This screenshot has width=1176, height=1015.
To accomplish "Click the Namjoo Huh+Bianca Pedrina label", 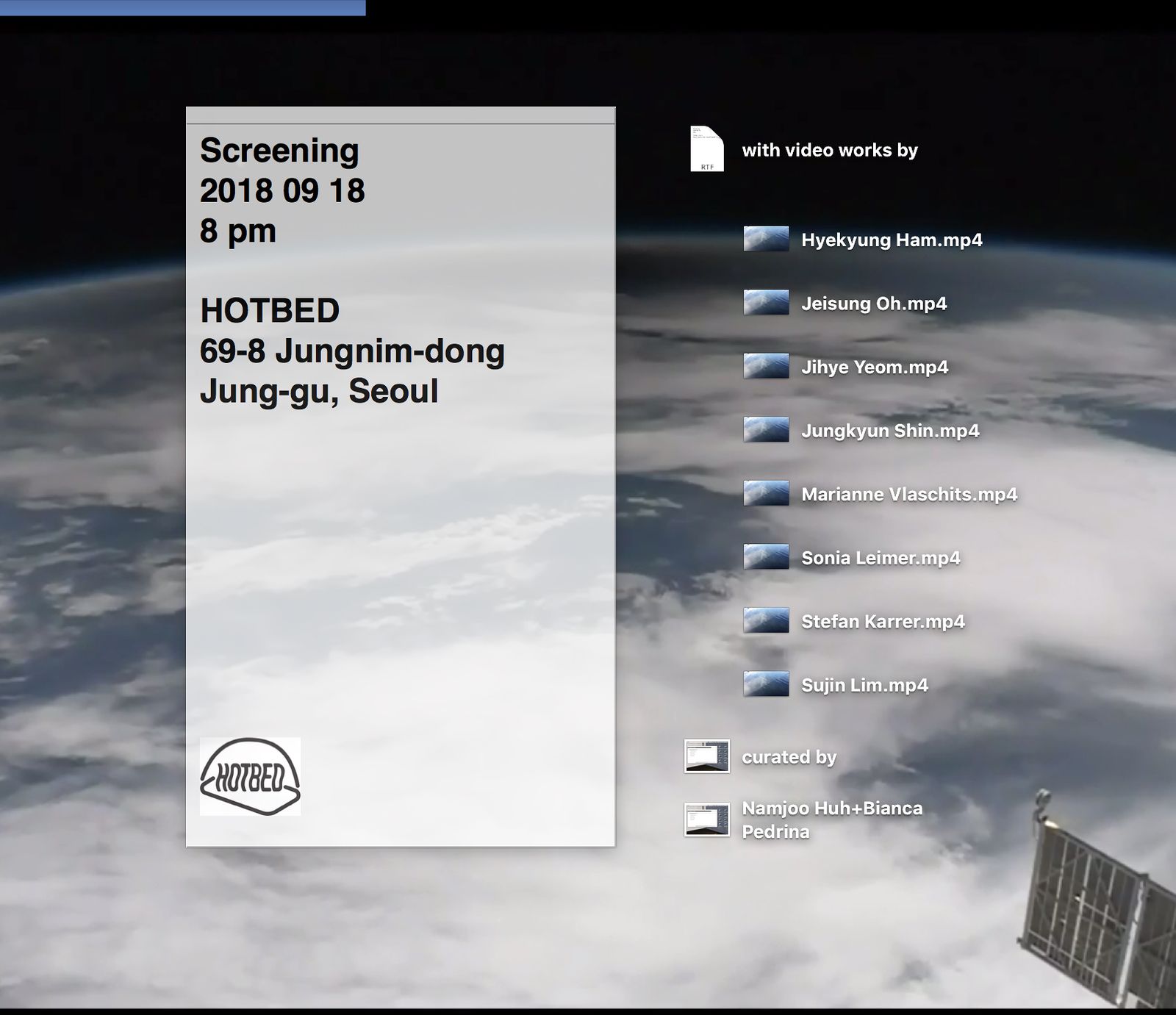I will (x=831, y=819).
